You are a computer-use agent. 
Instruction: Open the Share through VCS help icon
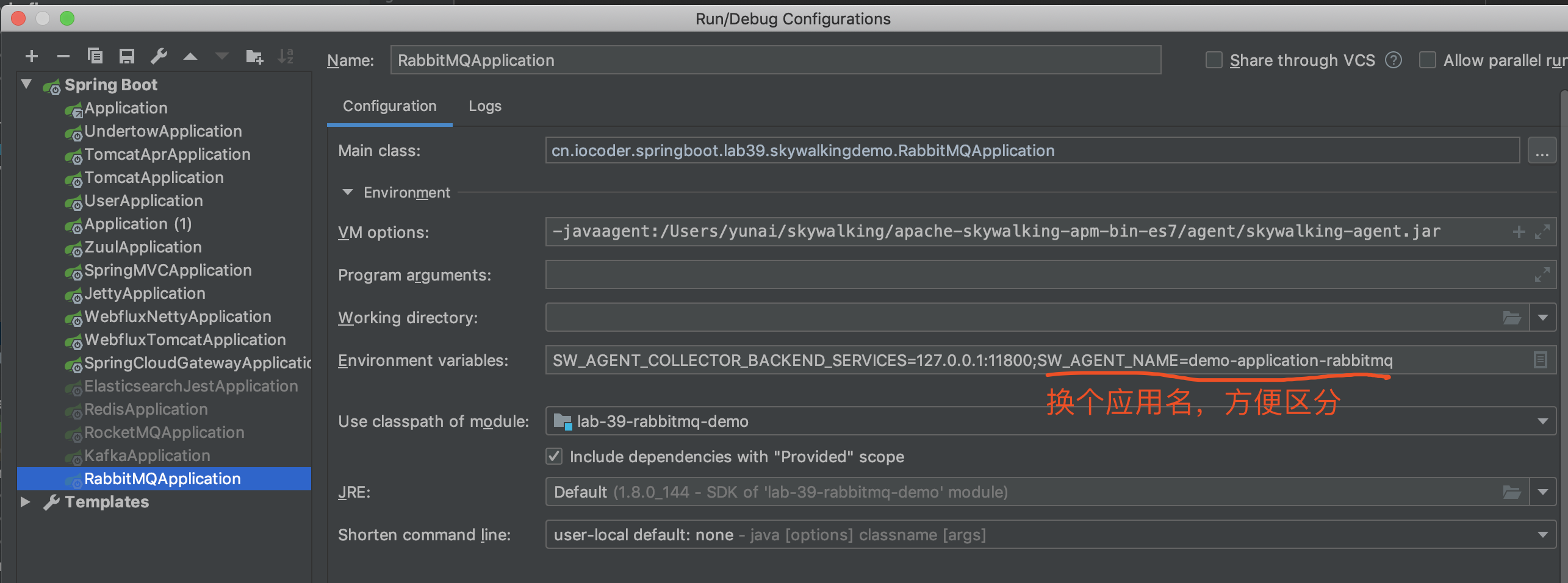pos(1394,60)
